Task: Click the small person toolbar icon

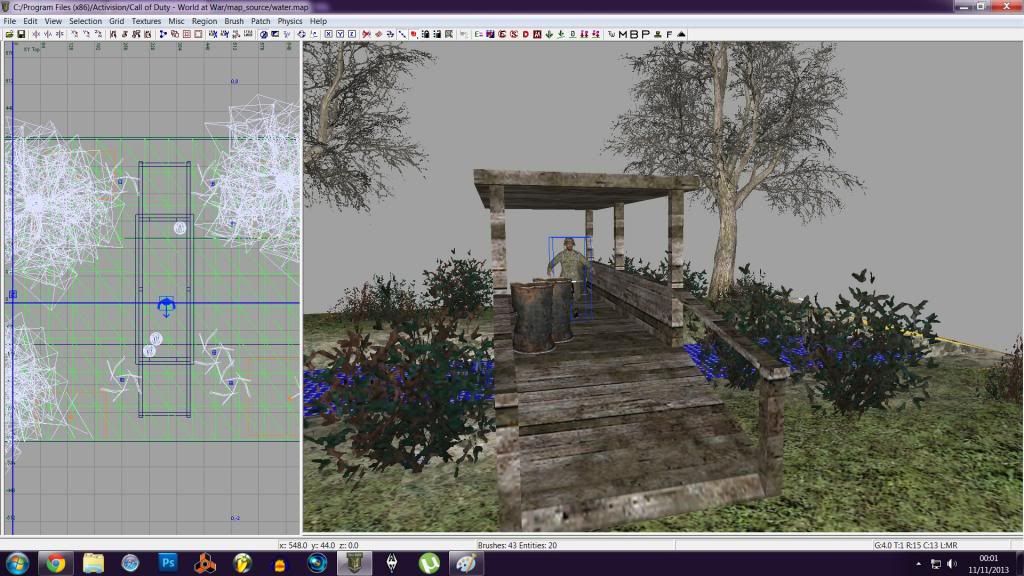Action: click(658, 34)
